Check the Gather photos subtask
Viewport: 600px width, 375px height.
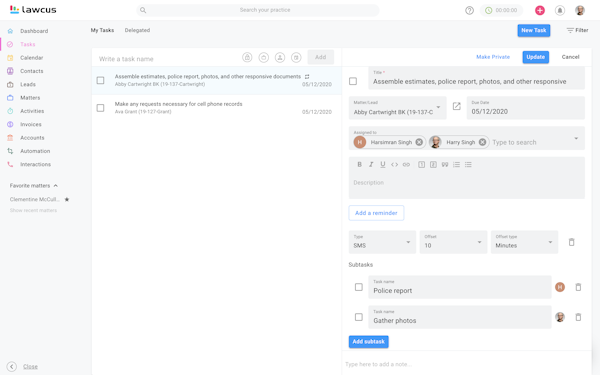click(x=359, y=317)
